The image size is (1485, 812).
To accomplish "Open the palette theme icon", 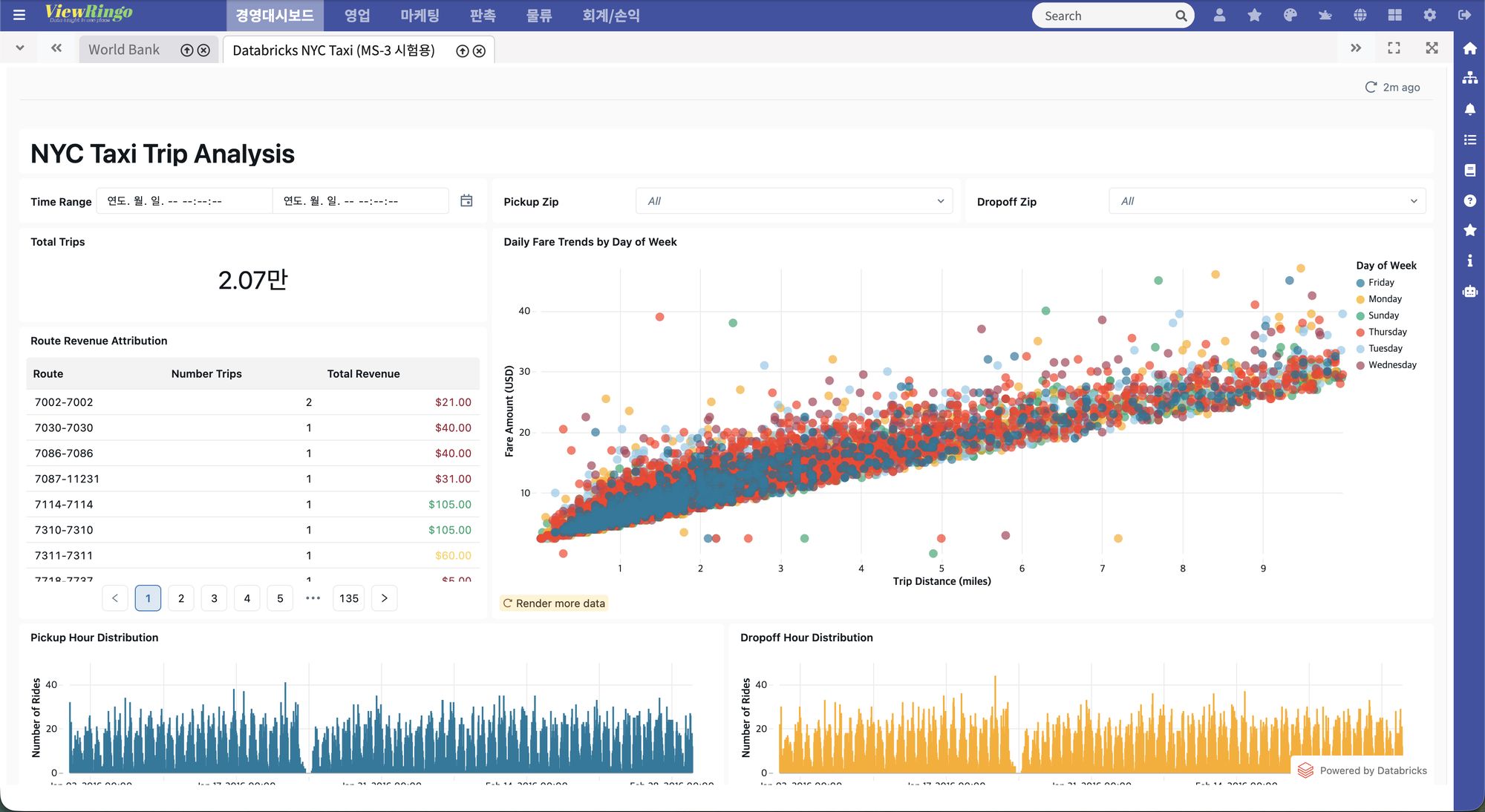I will (1290, 15).
